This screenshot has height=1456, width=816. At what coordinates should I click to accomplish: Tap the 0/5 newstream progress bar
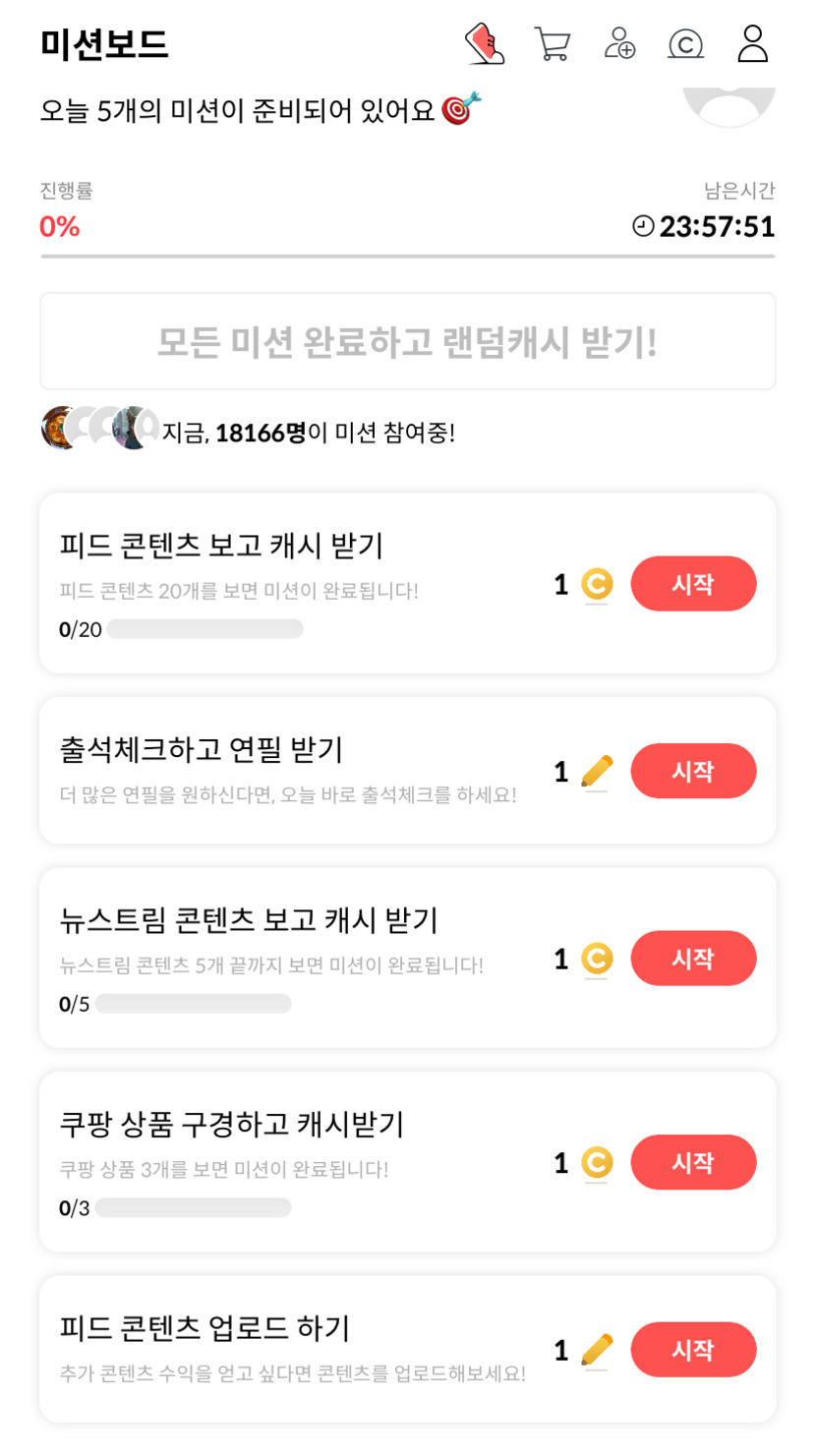tap(193, 1004)
